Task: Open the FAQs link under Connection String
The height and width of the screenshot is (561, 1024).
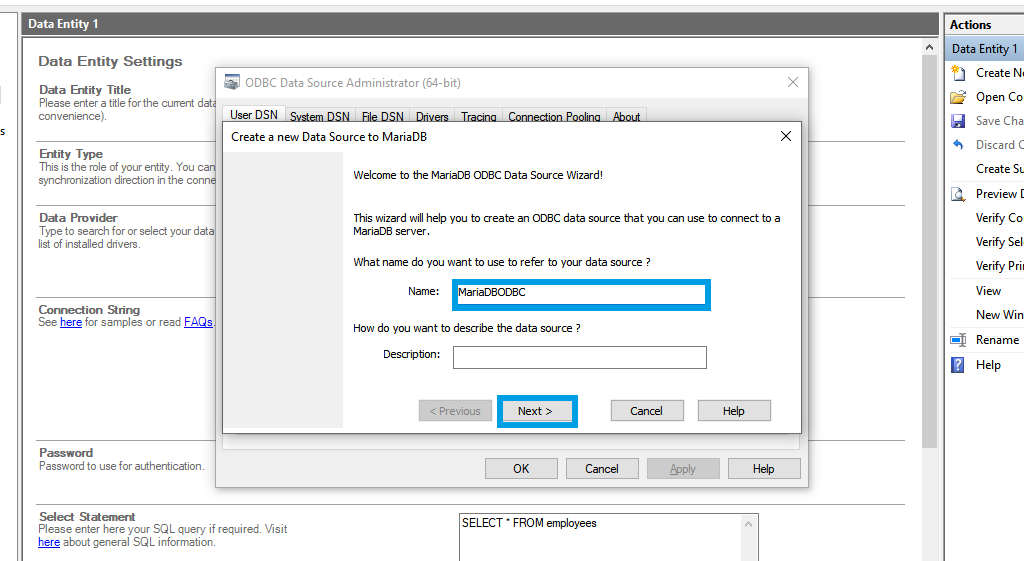Action: [x=198, y=323]
